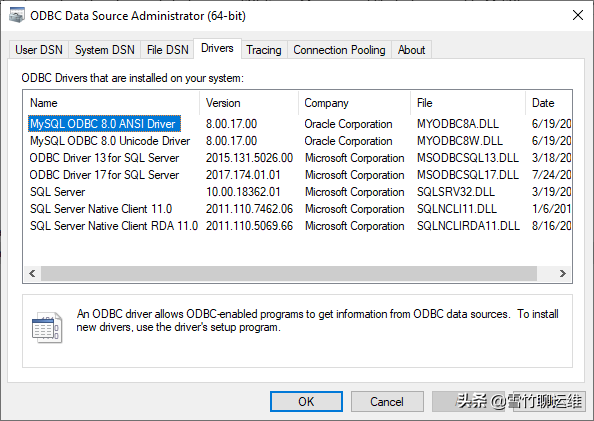Click the SQLSRV32.DLL file cell
The height and width of the screenshot is (421, 594).
(456, 192)
